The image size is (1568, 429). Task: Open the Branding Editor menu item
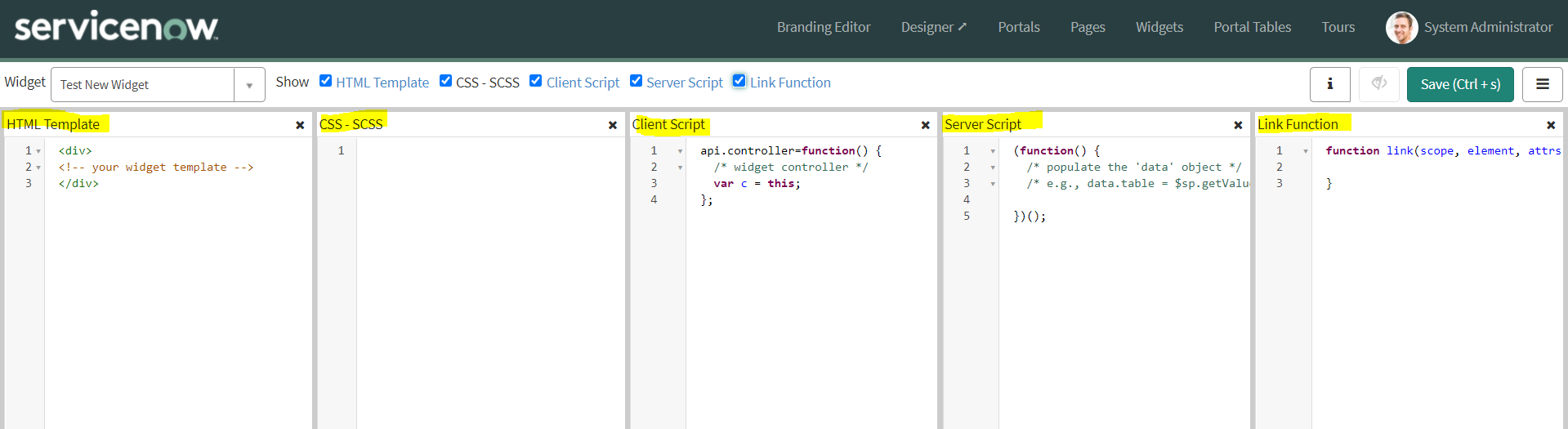[823, 27]
